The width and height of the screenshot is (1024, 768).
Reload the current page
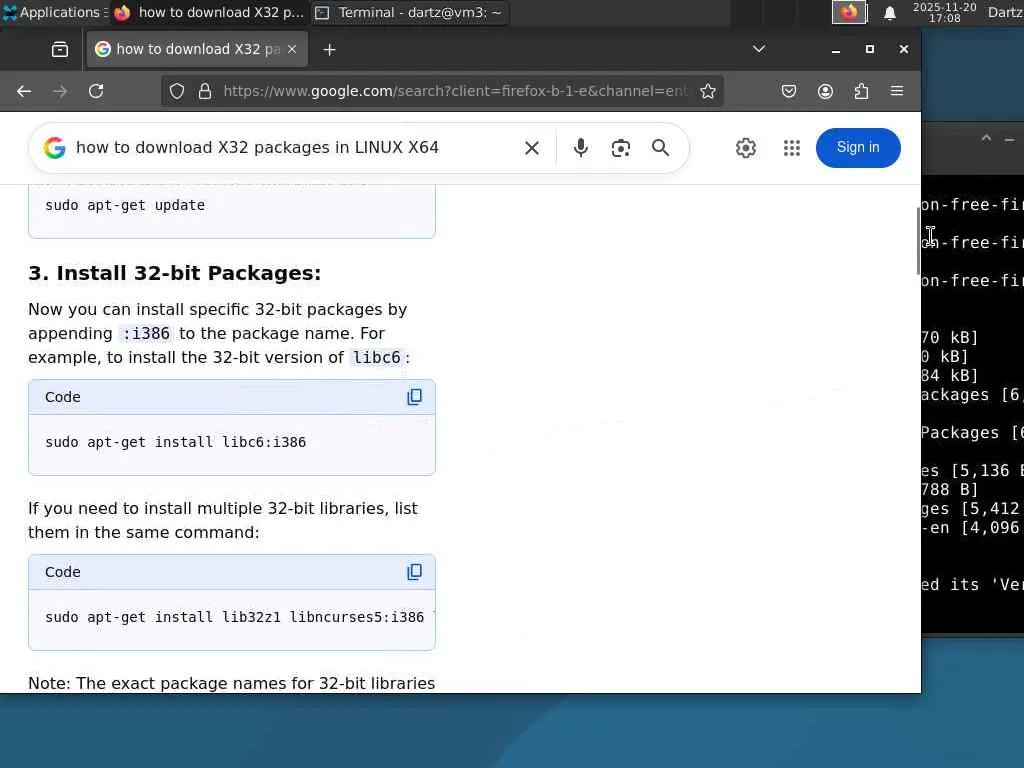[96, 91]
